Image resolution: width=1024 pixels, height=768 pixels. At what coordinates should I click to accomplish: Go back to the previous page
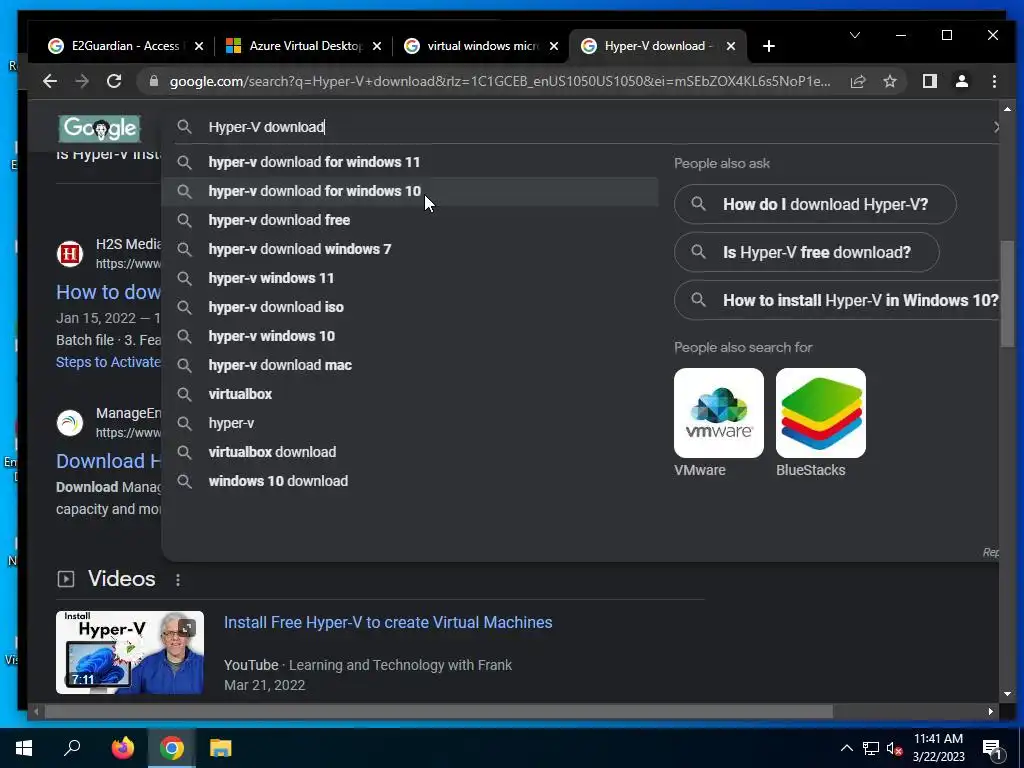50,82
